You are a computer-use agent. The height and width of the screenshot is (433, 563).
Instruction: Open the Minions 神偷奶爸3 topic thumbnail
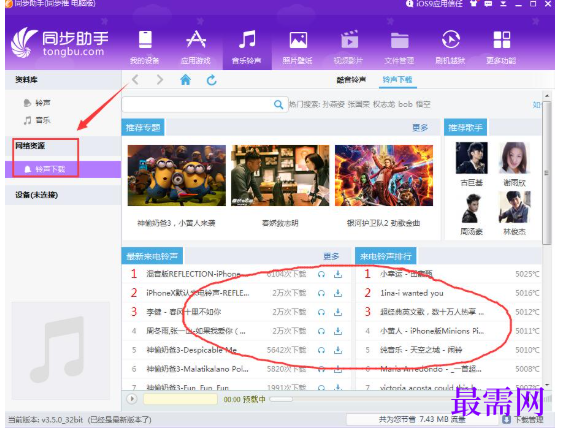[177, 176]
